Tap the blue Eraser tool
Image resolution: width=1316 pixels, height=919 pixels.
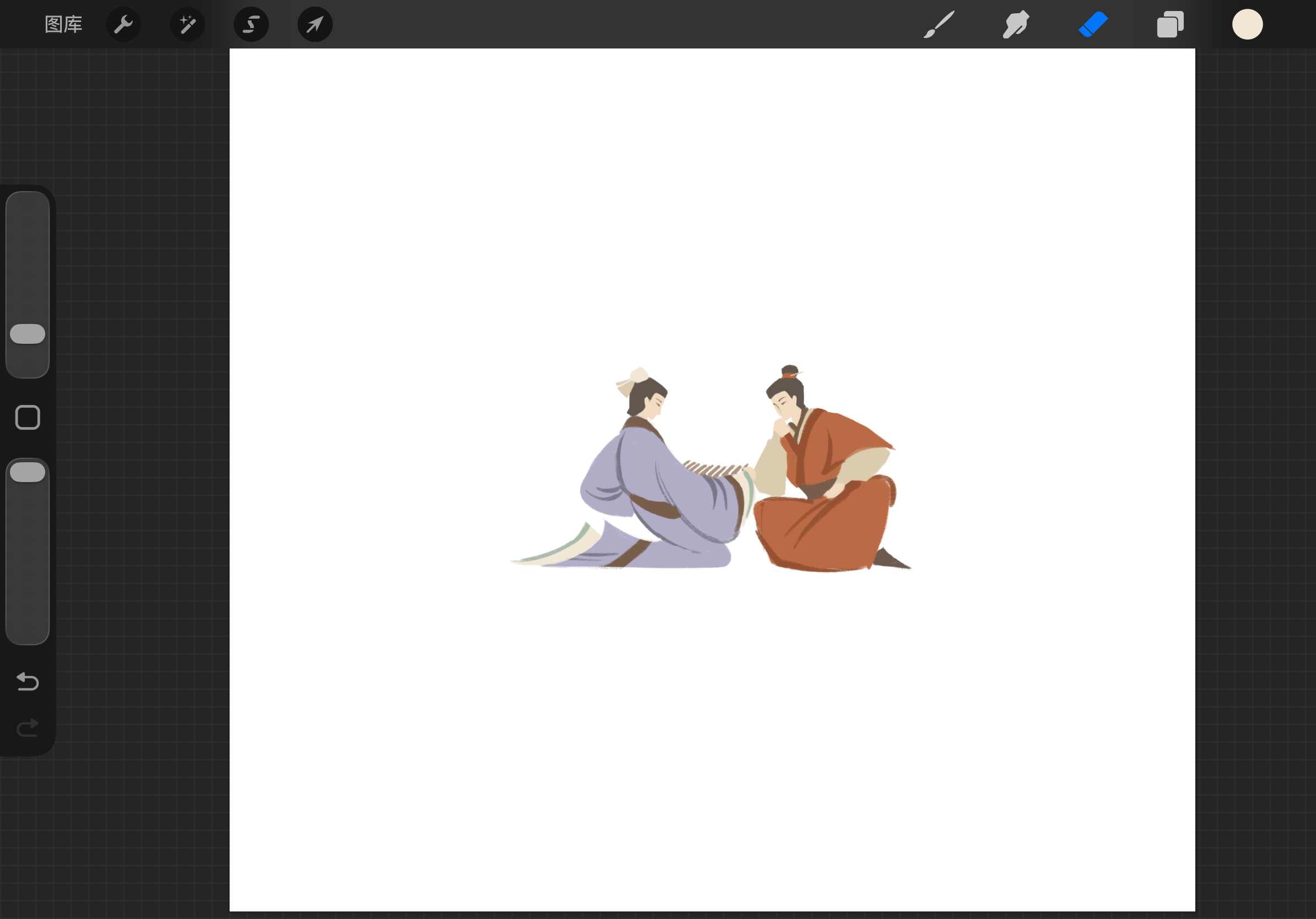click(x=1093, y=25)
